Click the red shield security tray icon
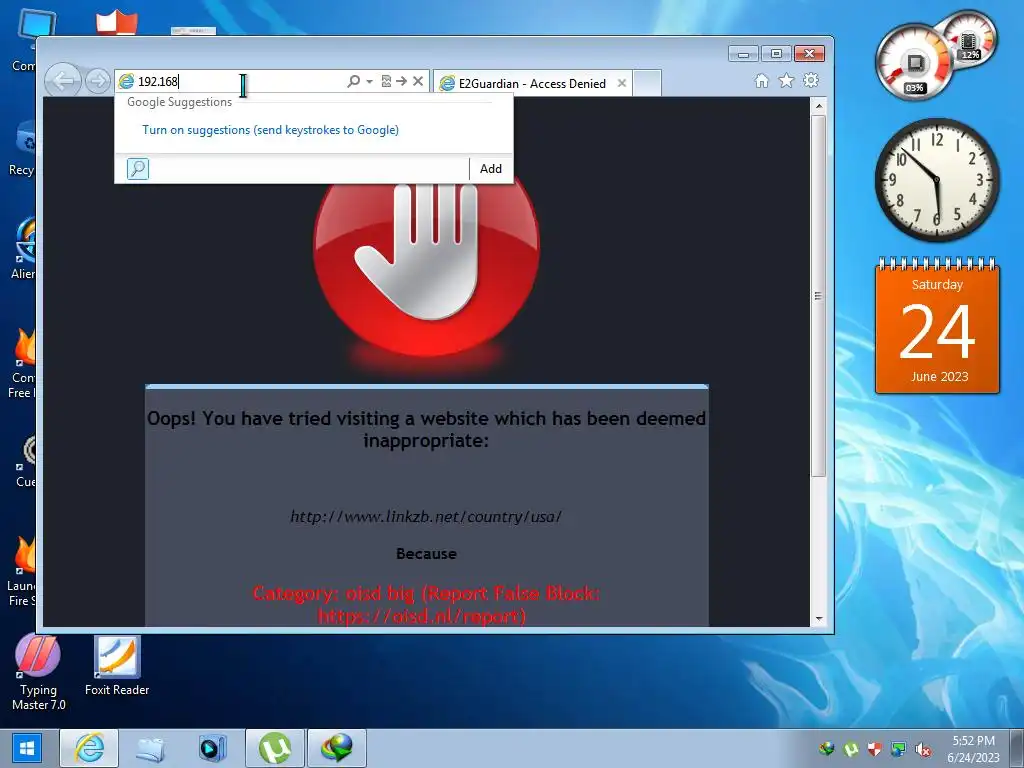 pyautogui.click(x=874, y=748)
